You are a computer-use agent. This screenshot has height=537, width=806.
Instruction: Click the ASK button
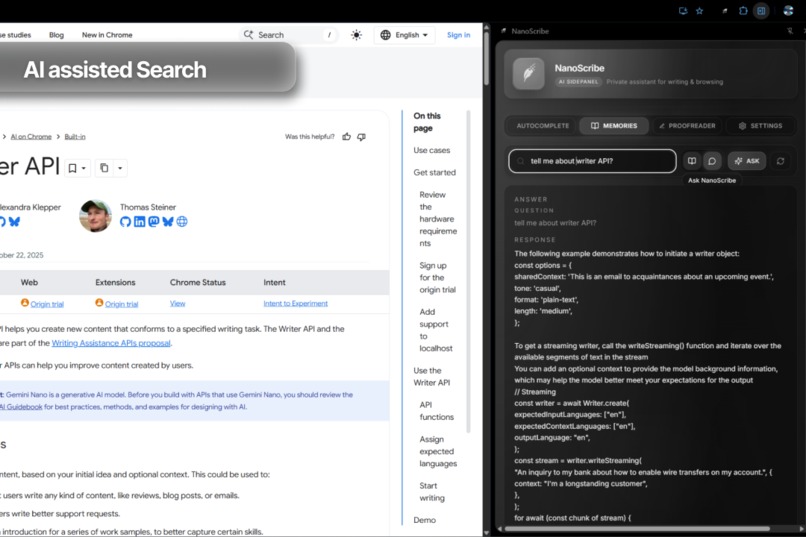point(747,161)
